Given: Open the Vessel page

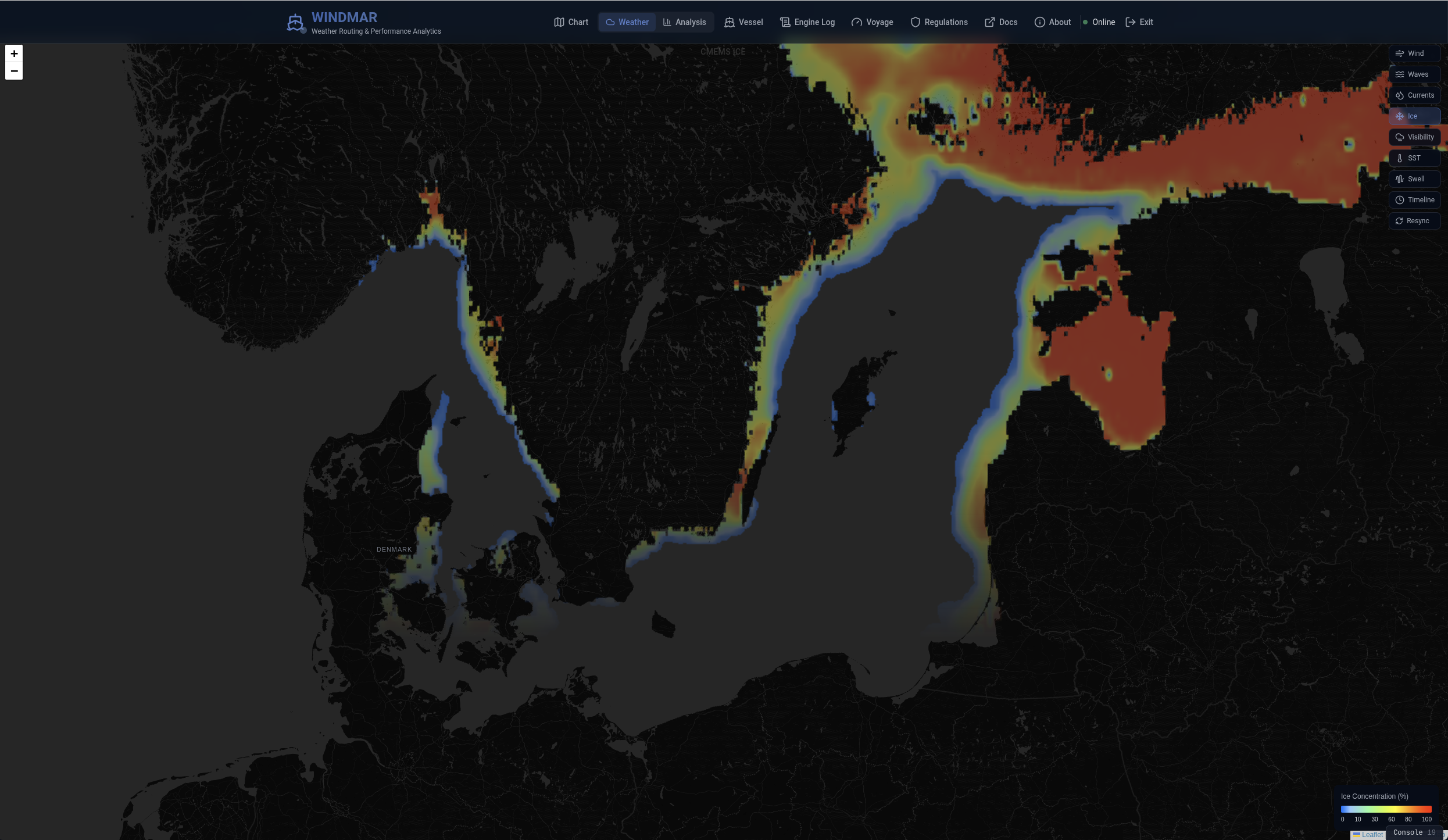Looking at the screenshot, I should (743, 22).
